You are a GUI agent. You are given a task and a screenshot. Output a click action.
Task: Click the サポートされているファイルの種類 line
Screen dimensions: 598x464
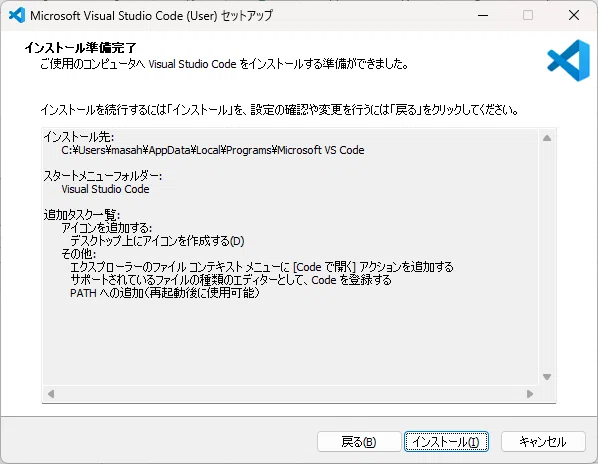tap(231, 279)
